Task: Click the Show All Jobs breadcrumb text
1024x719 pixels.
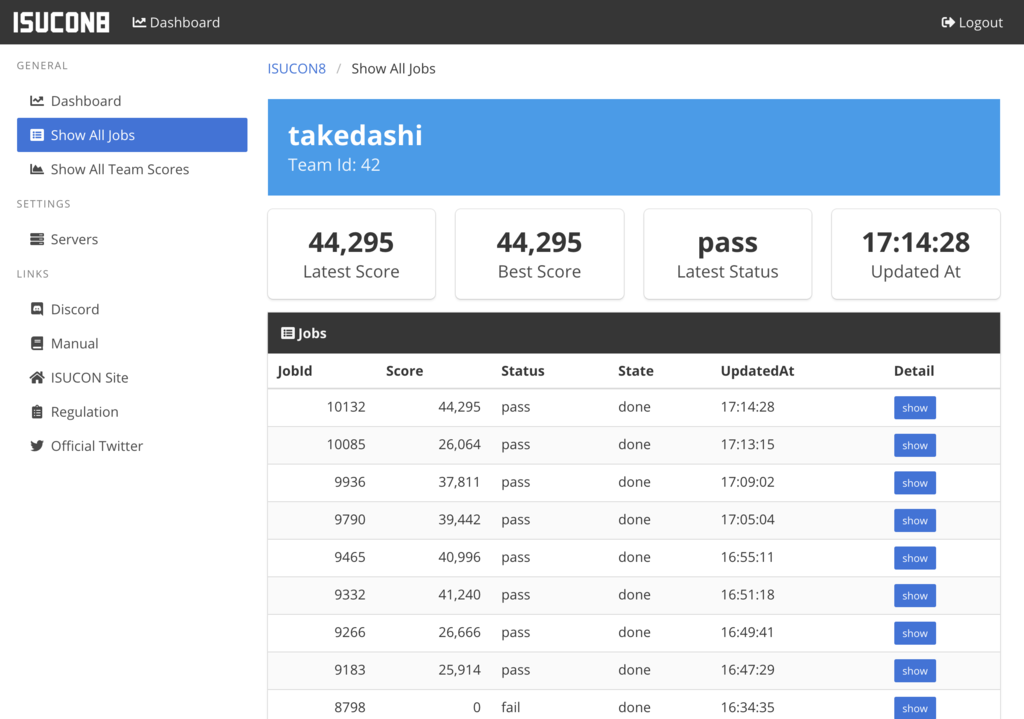Action: [393, 69]
